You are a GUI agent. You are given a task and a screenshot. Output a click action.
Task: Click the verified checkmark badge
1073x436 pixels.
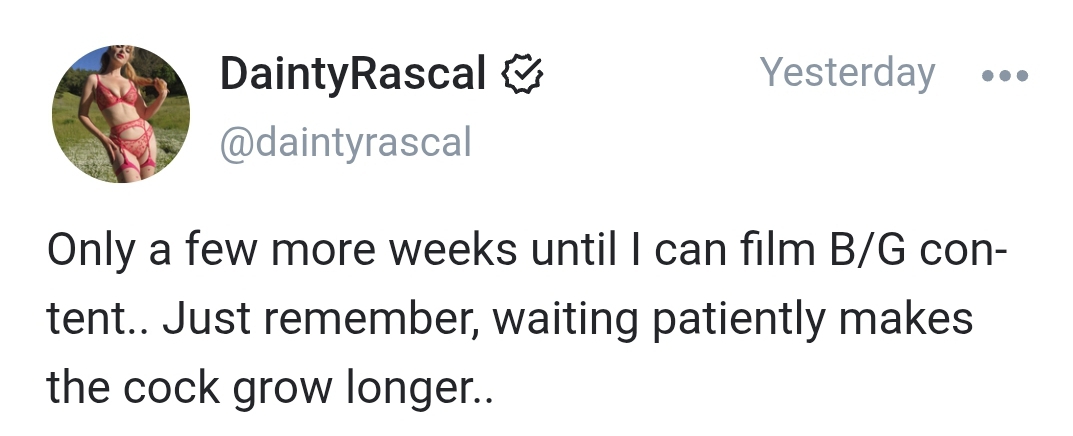[521, 75]
